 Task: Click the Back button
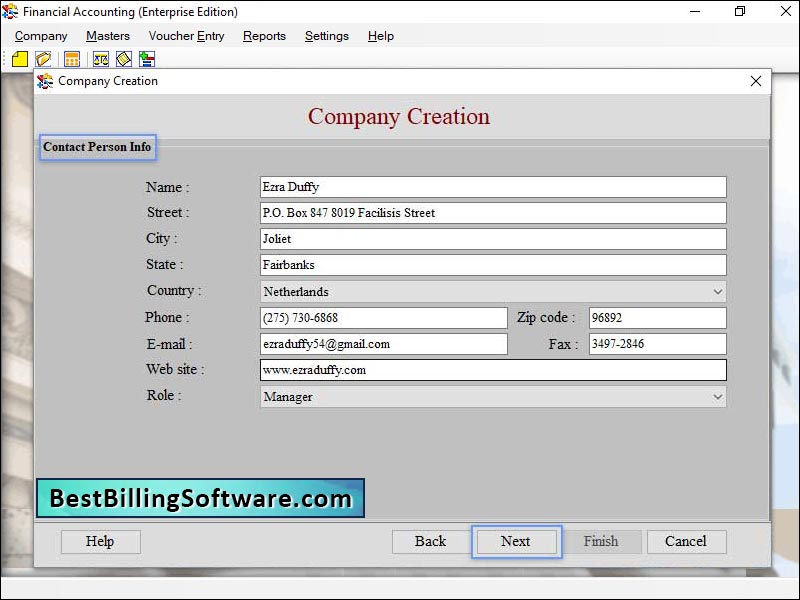coord(430,541)
